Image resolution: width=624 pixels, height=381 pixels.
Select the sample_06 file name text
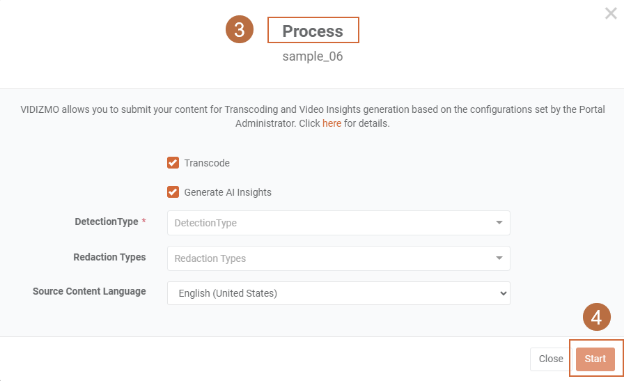[313, 57]
